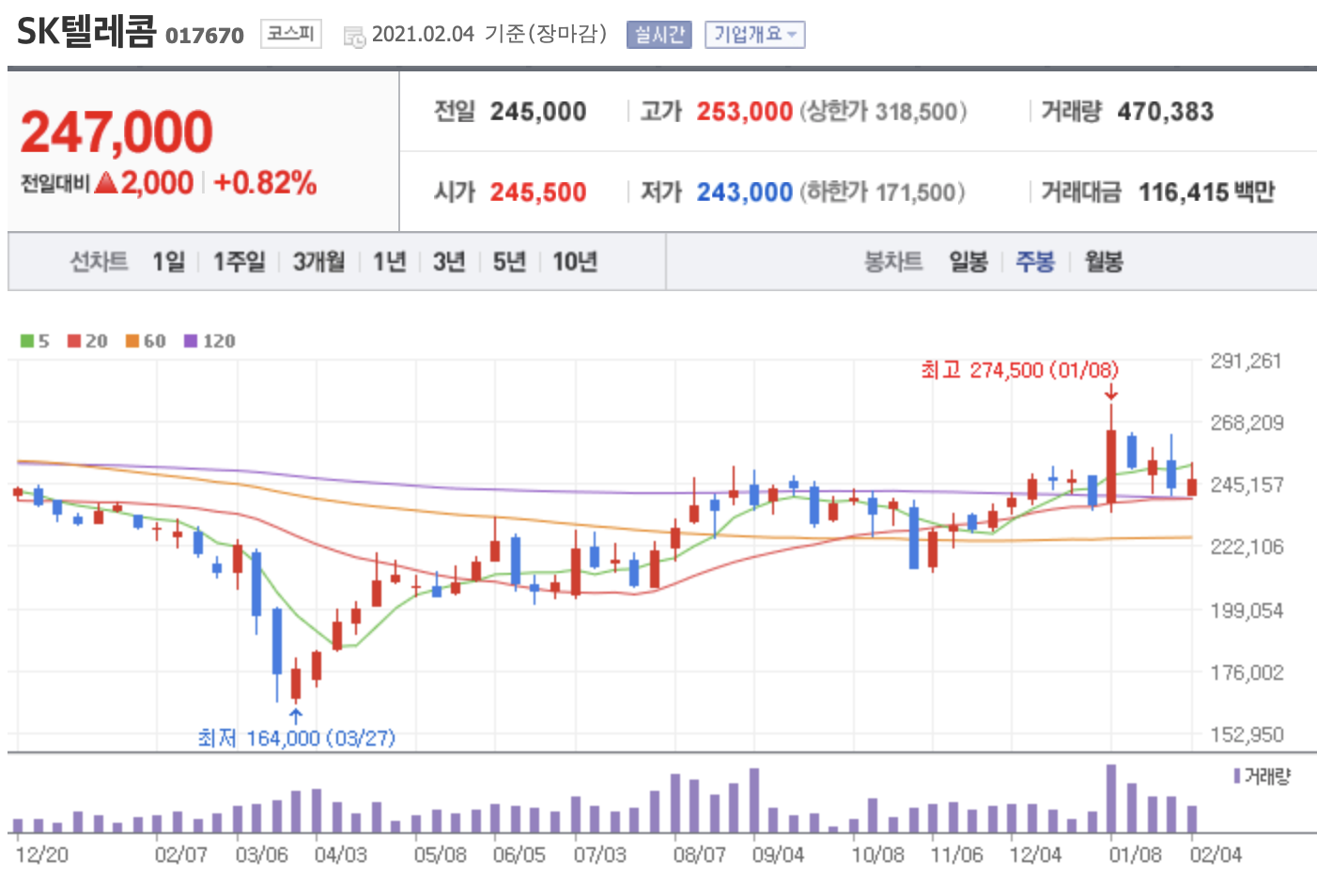Click the 거래대금 value 116,415 백만

(x=1207, y=193)
